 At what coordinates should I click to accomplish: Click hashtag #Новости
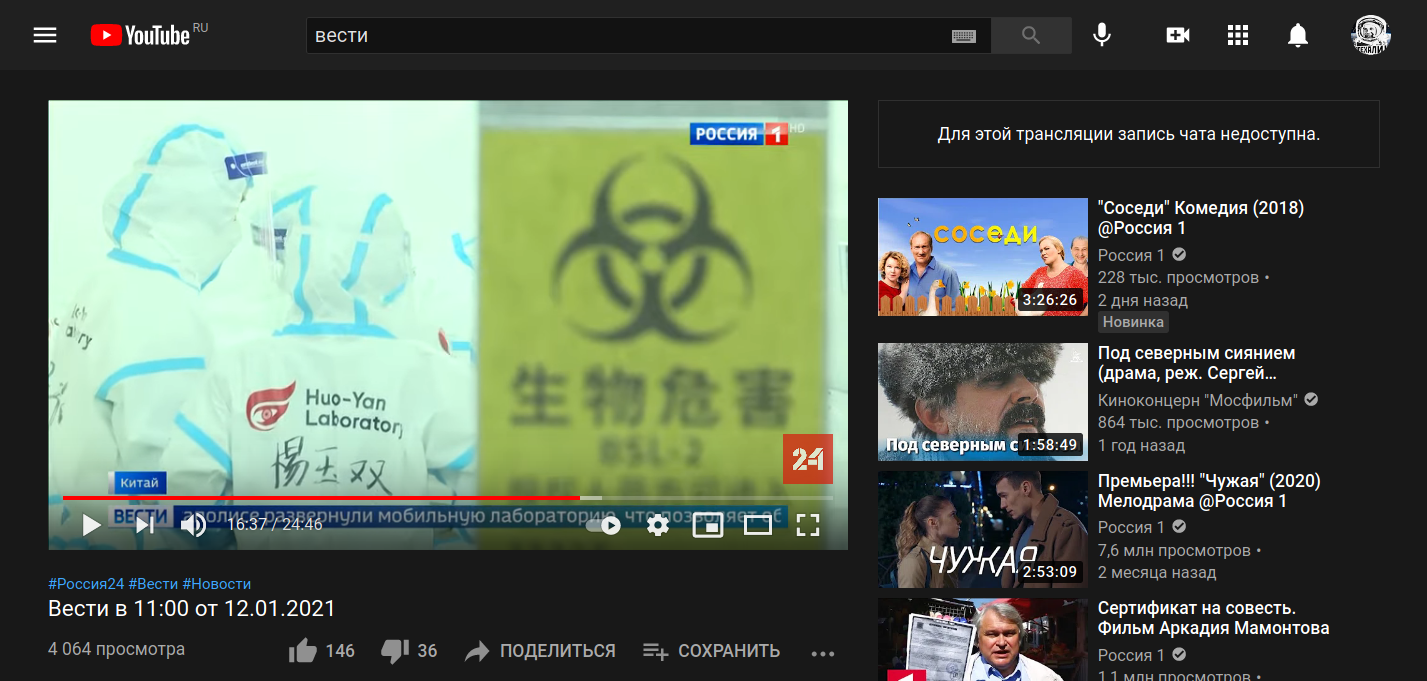[x=217, y=584]
